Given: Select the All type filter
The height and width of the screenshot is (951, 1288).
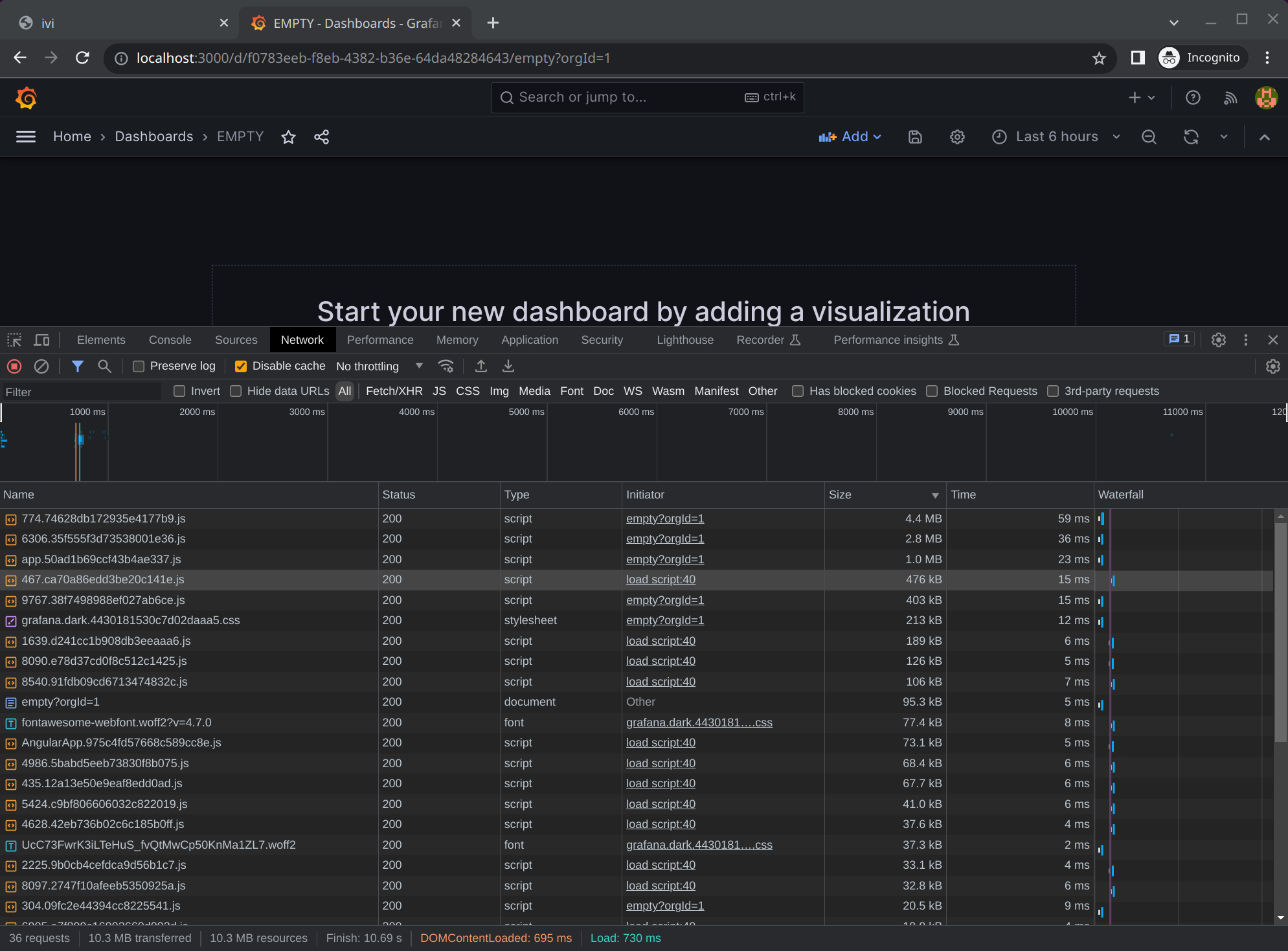Looking at the screenshot, I should 345,391.
